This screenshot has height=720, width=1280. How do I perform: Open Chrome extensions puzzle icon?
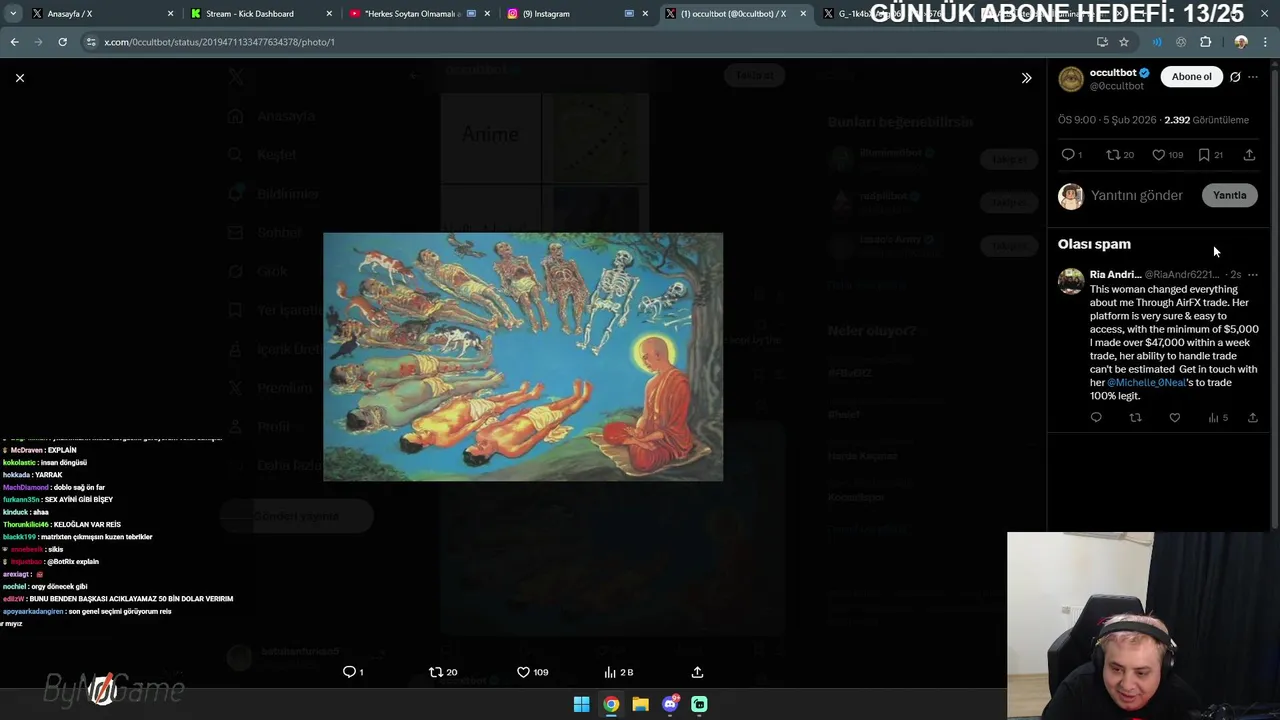(1205, 42)
